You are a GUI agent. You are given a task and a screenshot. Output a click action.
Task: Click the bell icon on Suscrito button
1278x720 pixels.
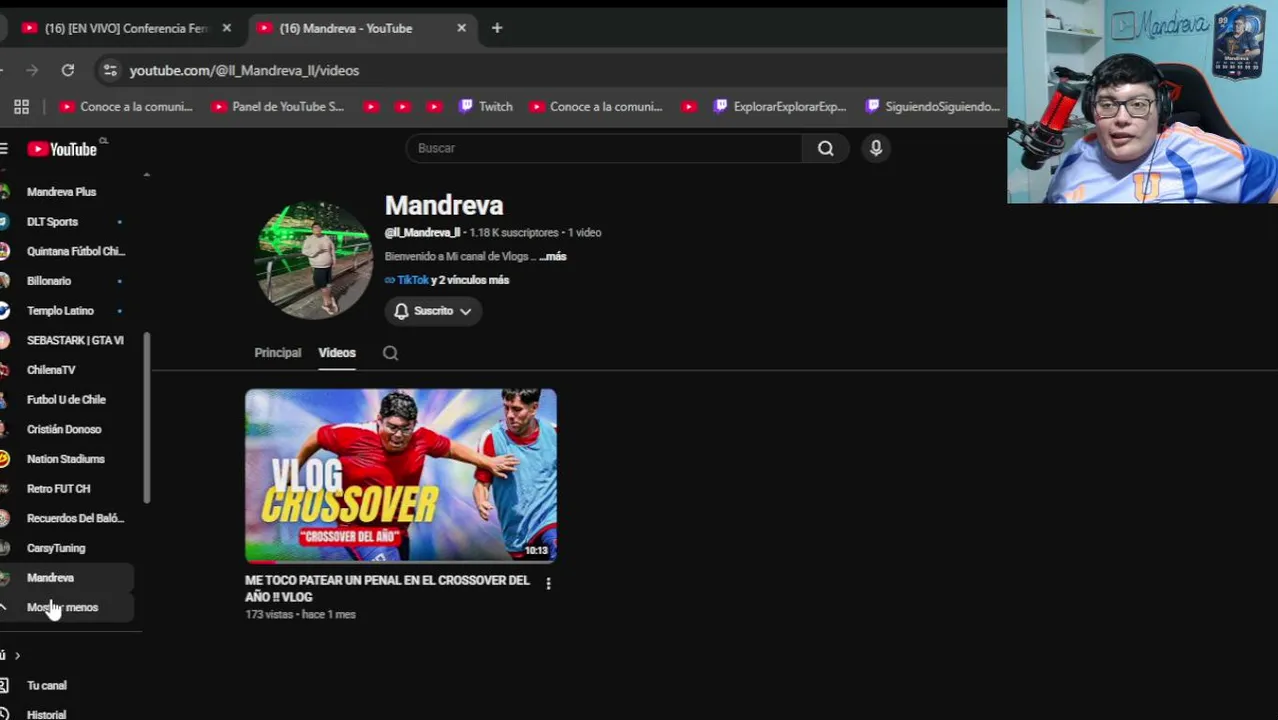[401, 311]
